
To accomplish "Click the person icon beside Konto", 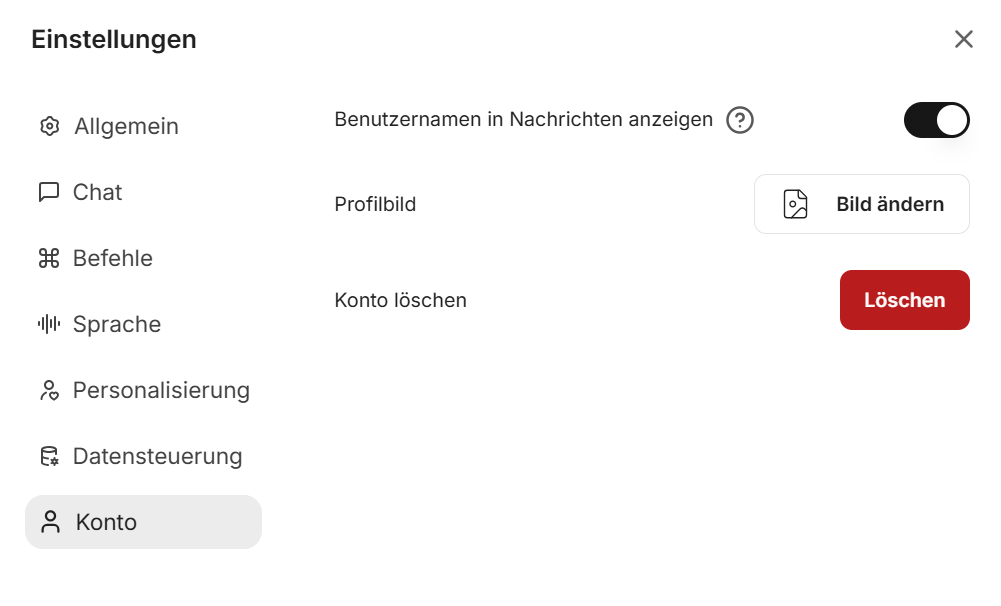I will 50,522.
